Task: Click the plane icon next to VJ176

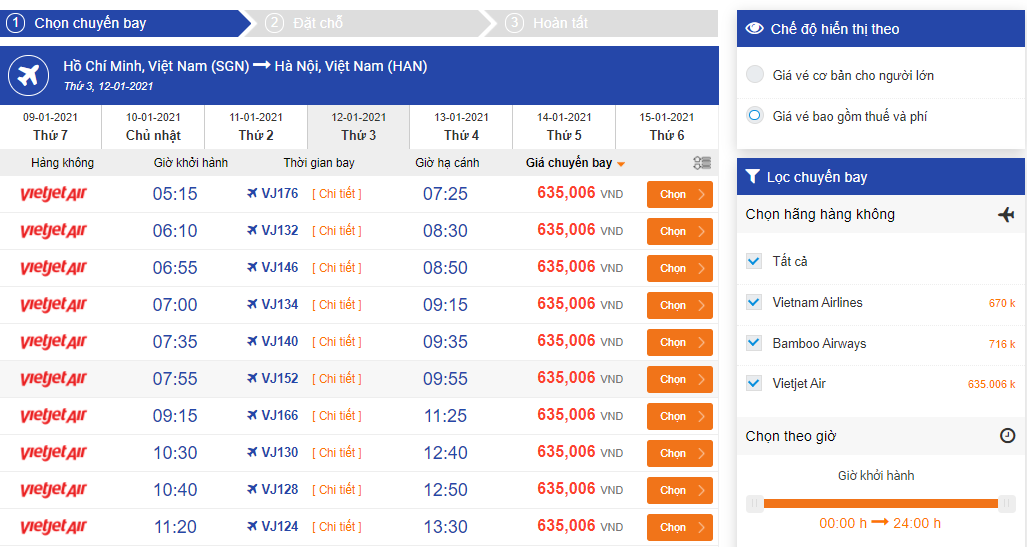Action: [252, 193]
